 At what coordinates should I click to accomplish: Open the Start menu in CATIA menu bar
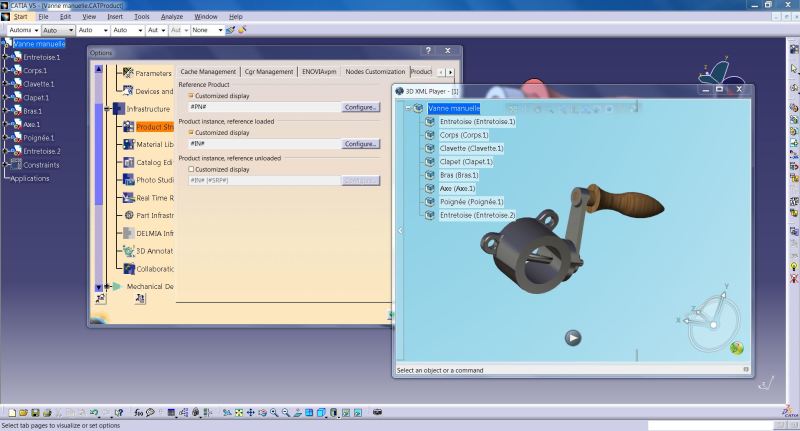[20, 16]
